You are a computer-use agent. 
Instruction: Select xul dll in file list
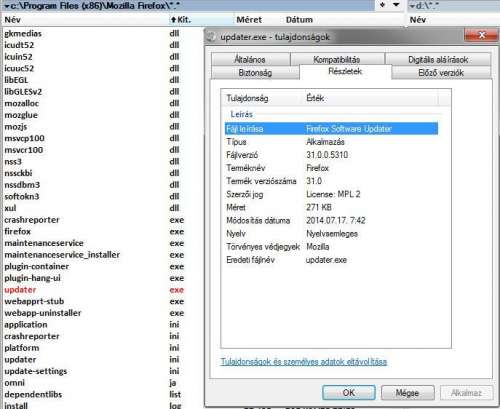point(10,208)
